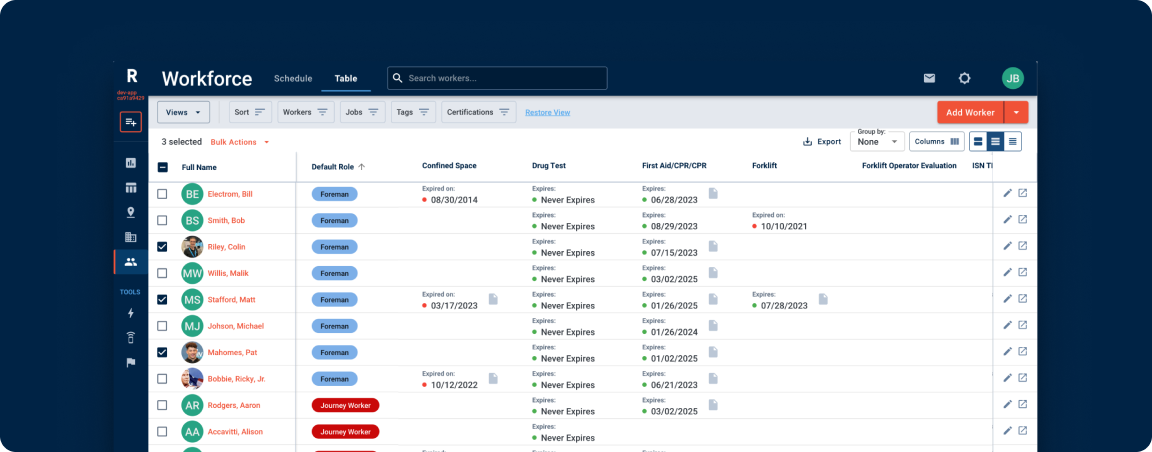Screen dimensions: 1152x452
Task: Open Confined Space document for Bobbie, Ricky, Jr.
Action: coord(493,379)
